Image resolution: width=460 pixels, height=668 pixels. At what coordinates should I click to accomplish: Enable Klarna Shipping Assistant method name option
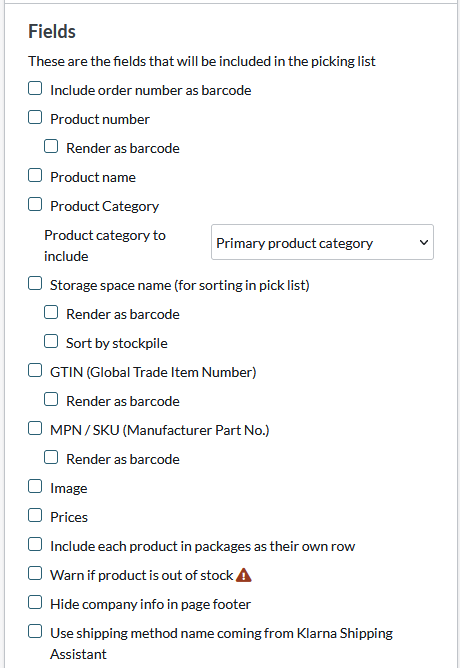click(35, 631)
